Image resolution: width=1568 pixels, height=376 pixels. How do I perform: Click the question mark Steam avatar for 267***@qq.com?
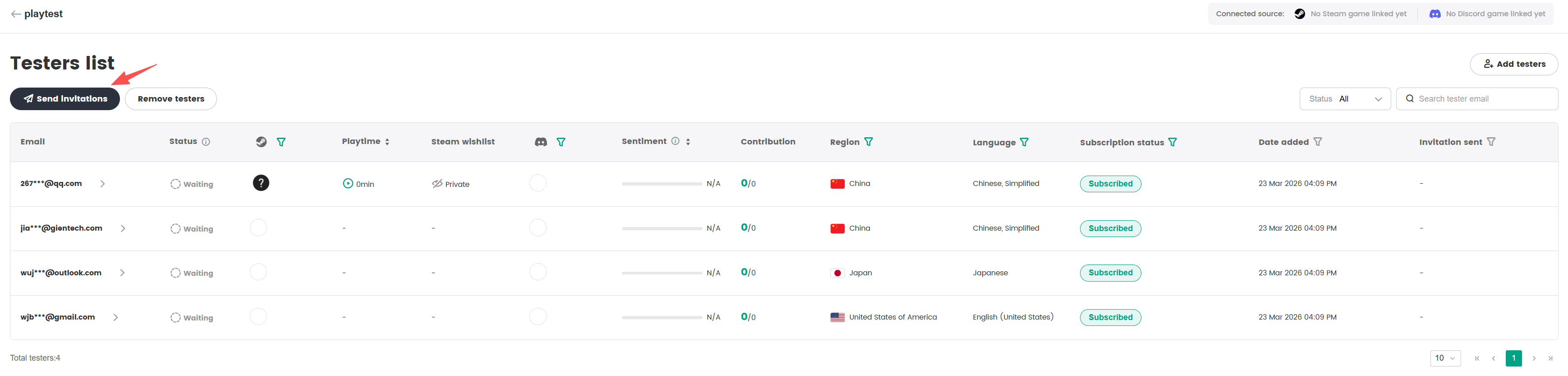pos(261,183)
